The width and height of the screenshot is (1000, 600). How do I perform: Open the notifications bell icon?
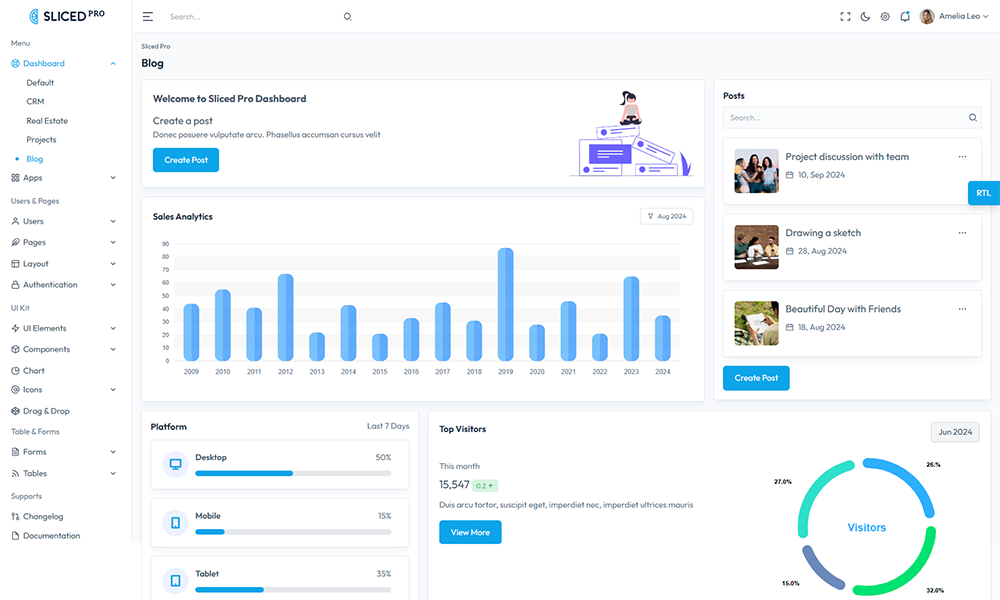[905, 17]
